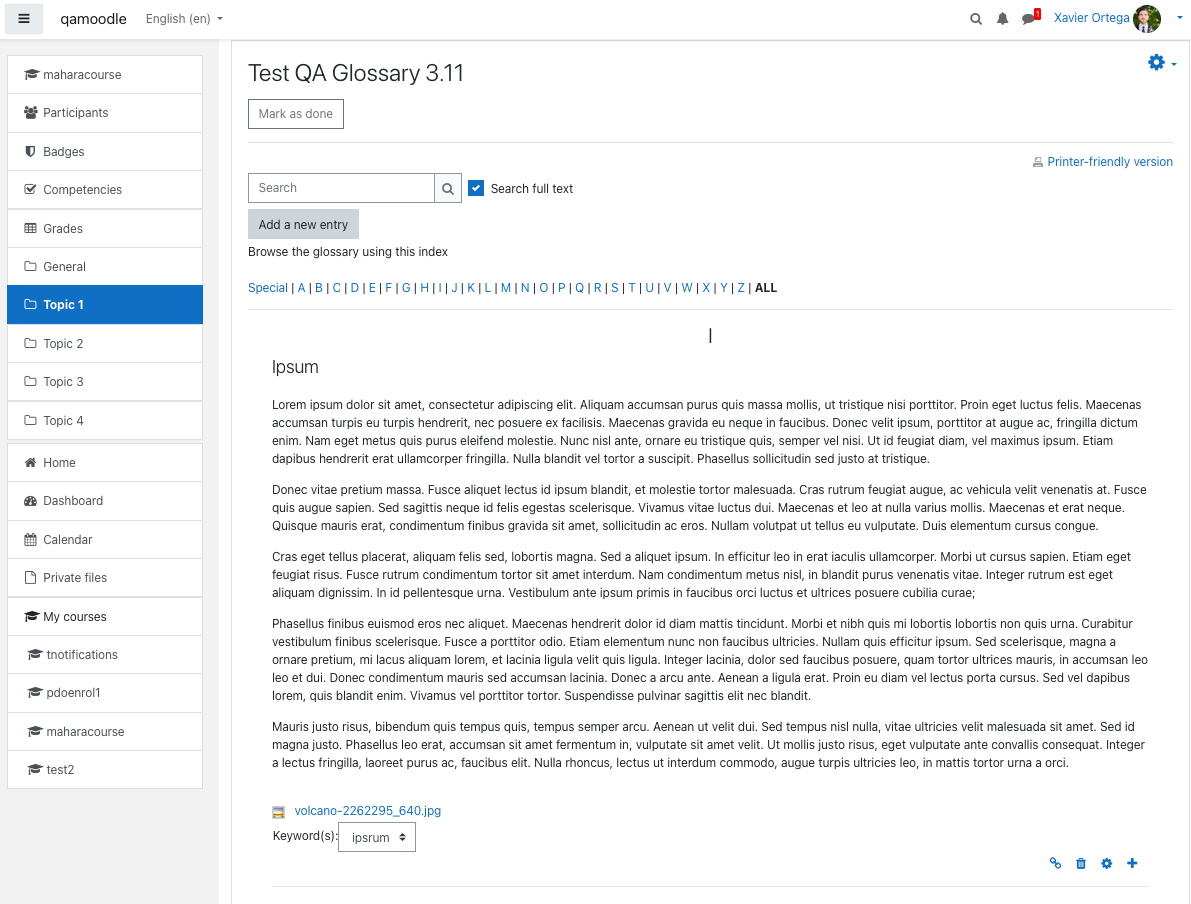
Task: Browse glossary by Special characters
Action: [x=268, y=288]
